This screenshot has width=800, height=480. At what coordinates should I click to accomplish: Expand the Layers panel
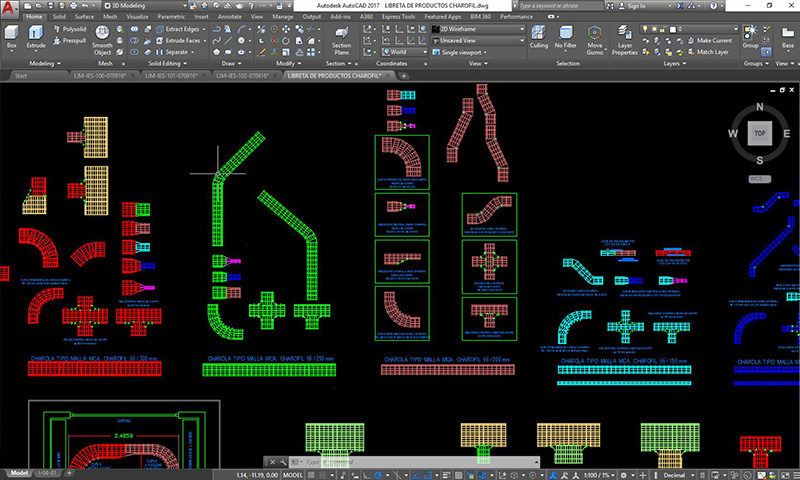(x=674, y=64)
